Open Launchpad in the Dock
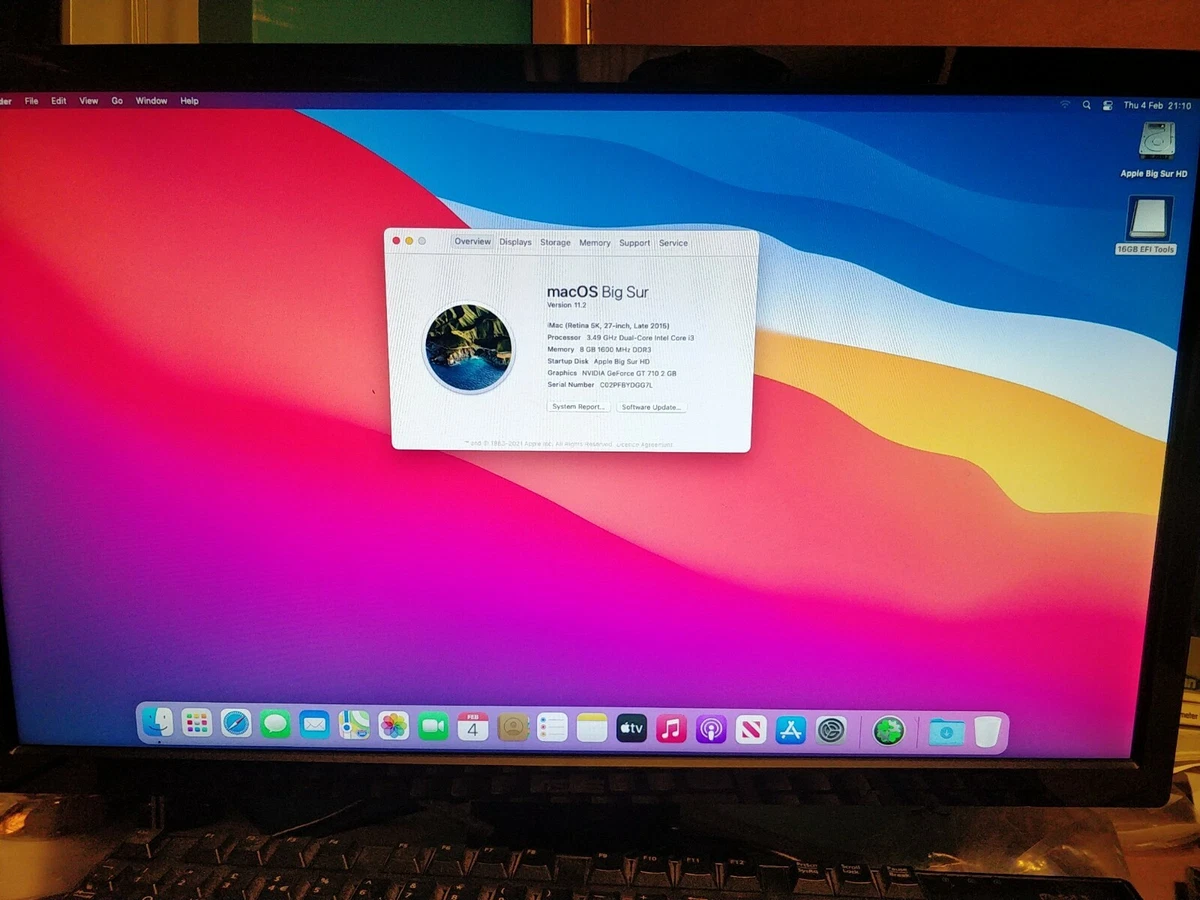The image size is (1200, 900). click(x=197, y=723)
